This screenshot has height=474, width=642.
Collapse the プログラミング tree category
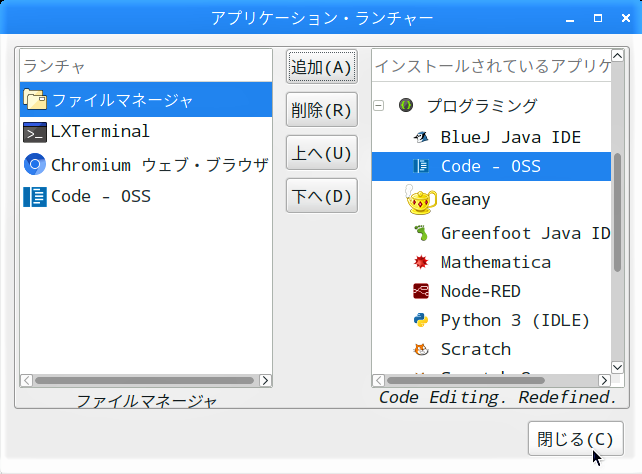pos(379,106)
